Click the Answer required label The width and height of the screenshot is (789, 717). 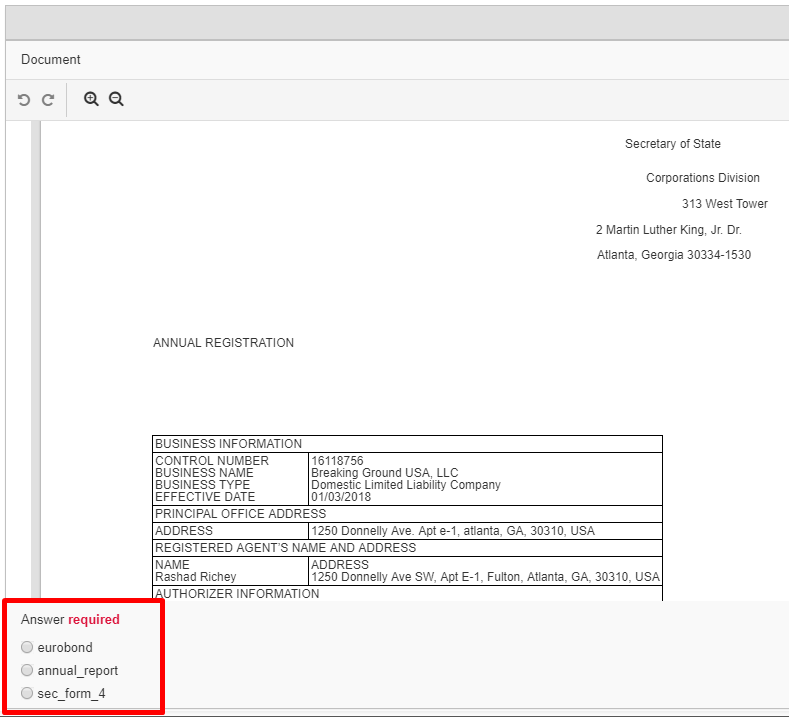tap(70, 619)
